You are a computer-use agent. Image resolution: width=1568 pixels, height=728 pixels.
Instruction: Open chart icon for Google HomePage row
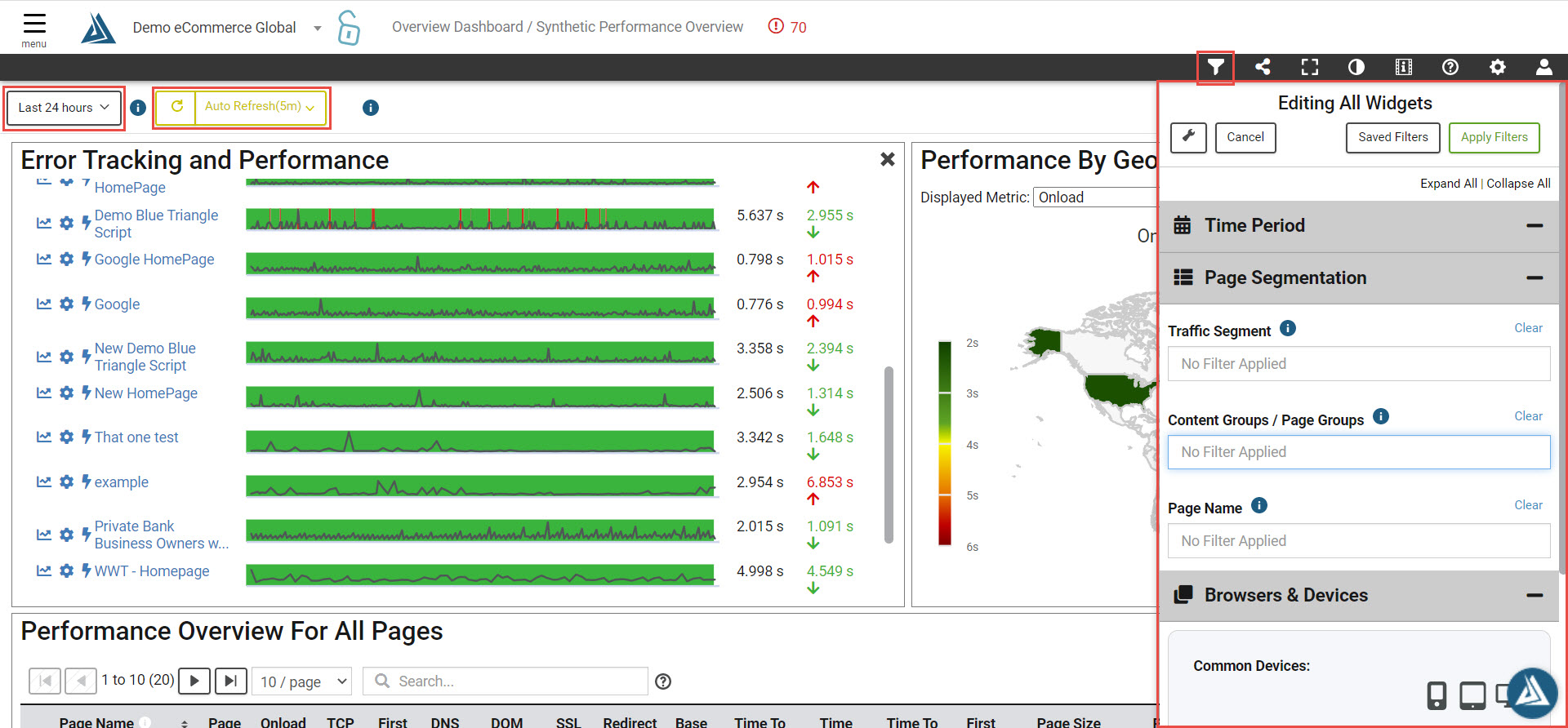pyautogui.click(x=44, y=260)
